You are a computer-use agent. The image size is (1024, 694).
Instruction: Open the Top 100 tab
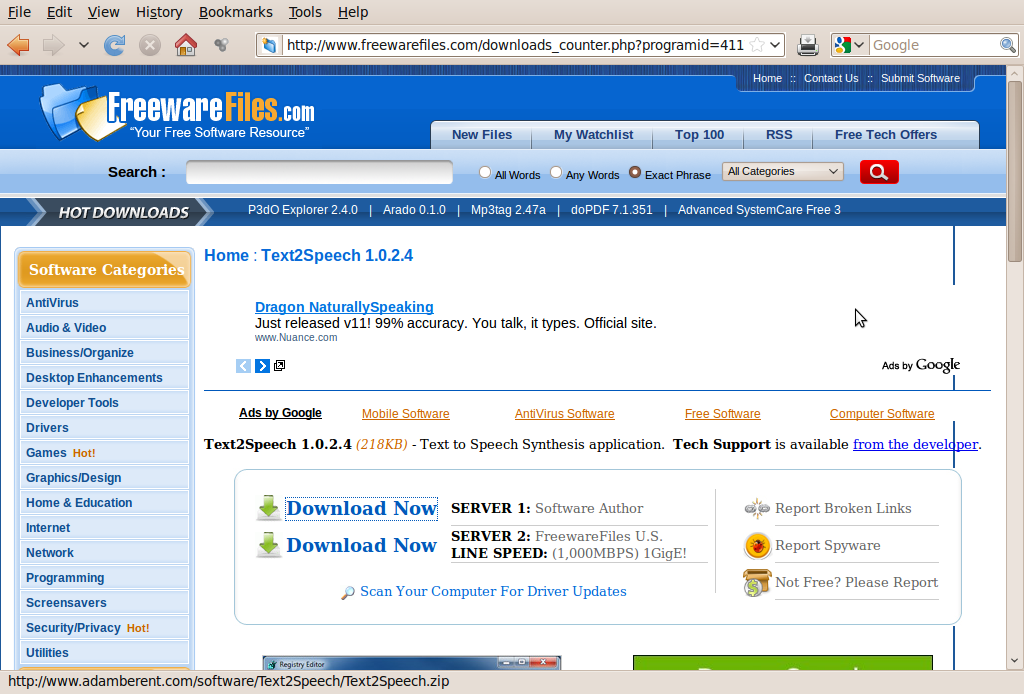click(x=699, y=134)
